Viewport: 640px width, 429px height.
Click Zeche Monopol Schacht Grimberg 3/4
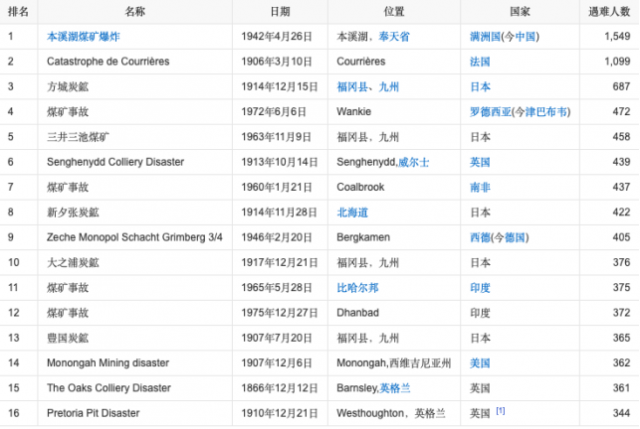pos(135,238)
